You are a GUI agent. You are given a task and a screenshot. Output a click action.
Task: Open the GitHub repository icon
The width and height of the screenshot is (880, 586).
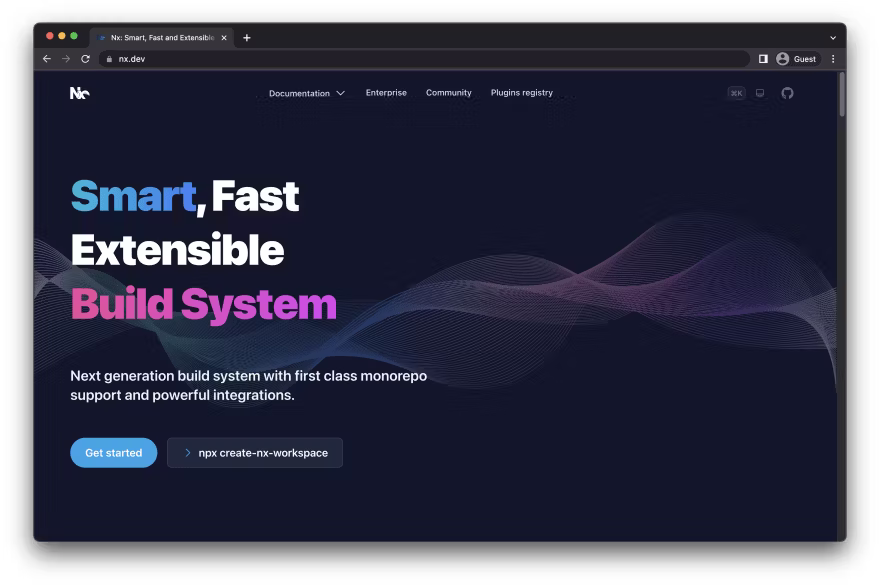(787, 93)
